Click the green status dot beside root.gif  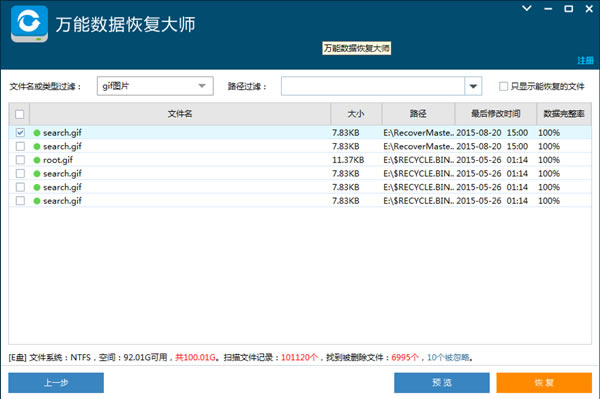coord(37,160)
